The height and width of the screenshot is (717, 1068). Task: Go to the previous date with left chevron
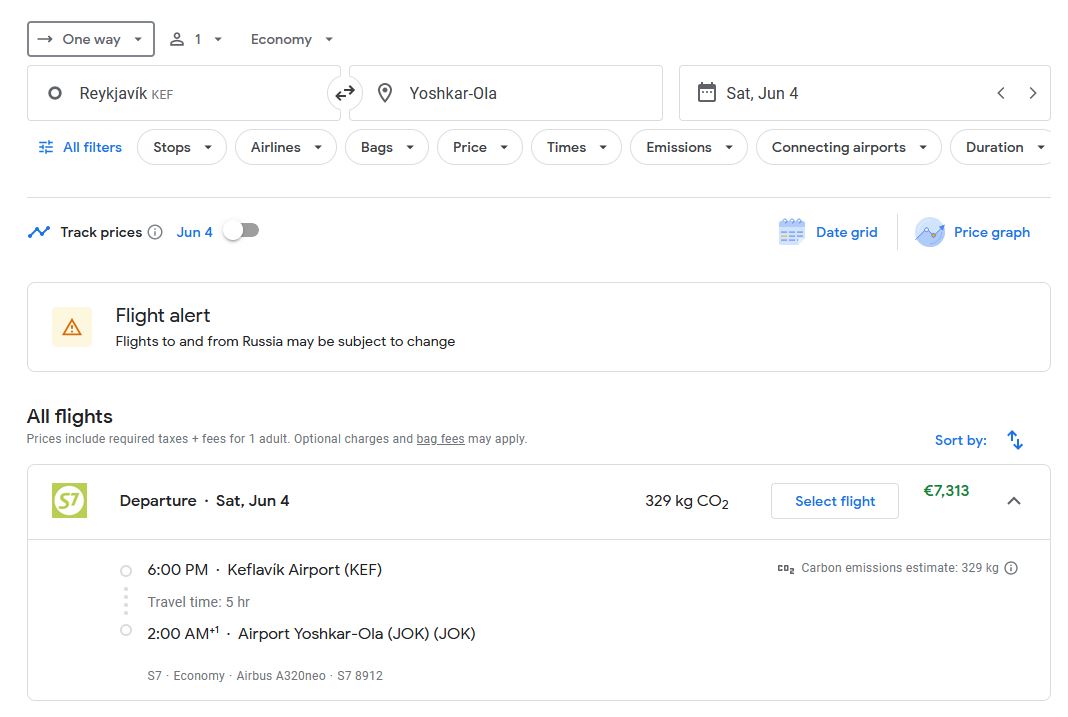click(1001, 93)
